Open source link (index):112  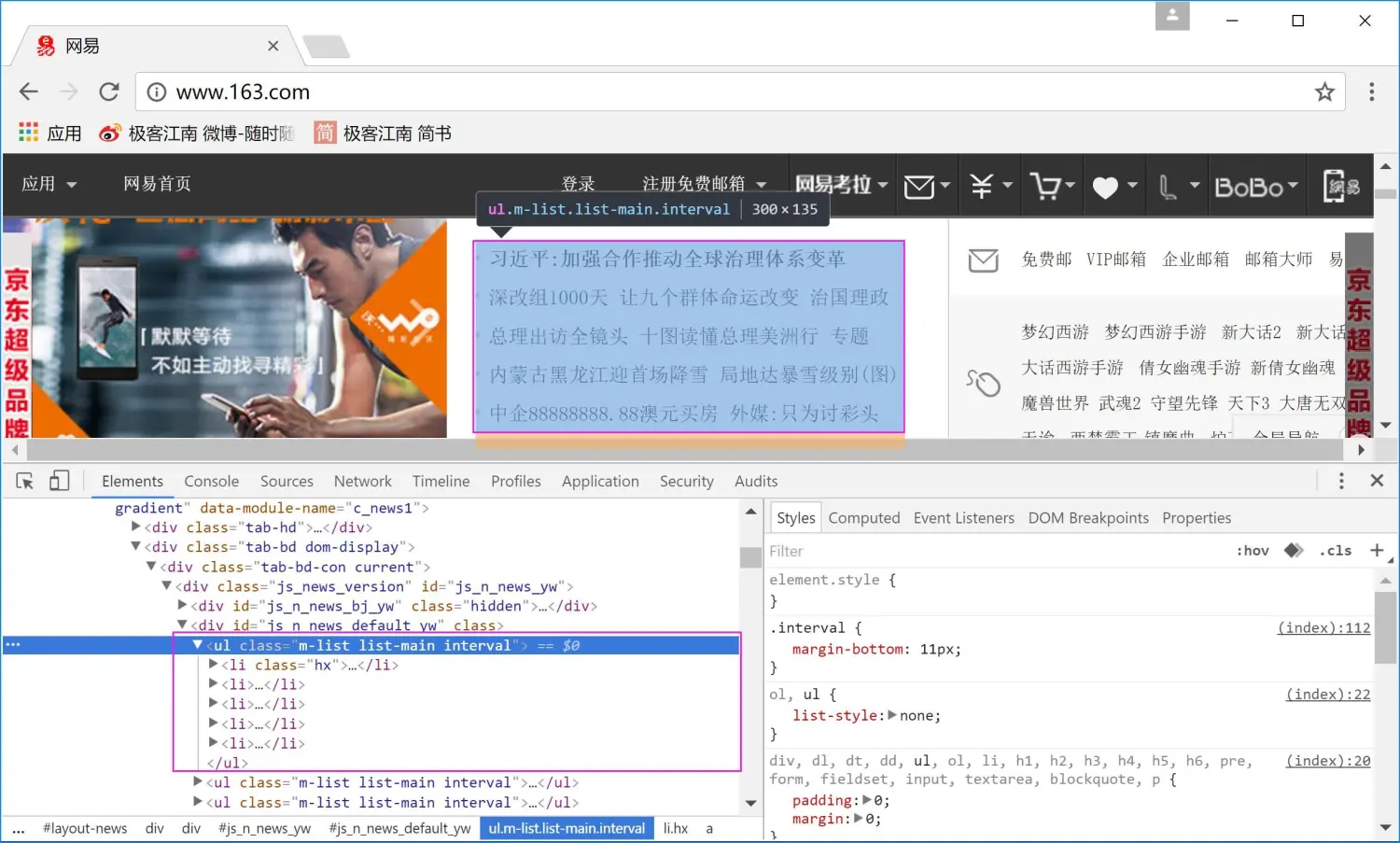coord(1323,628)
